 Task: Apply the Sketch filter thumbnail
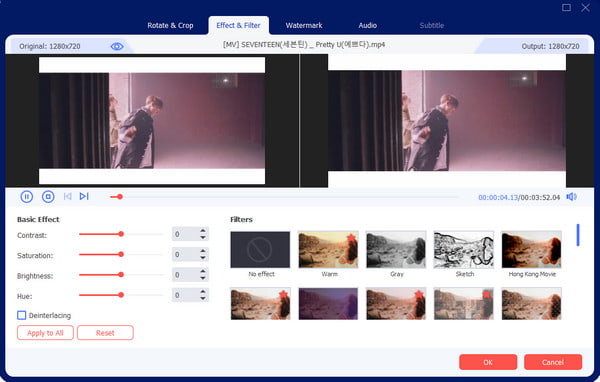point(463,250)
